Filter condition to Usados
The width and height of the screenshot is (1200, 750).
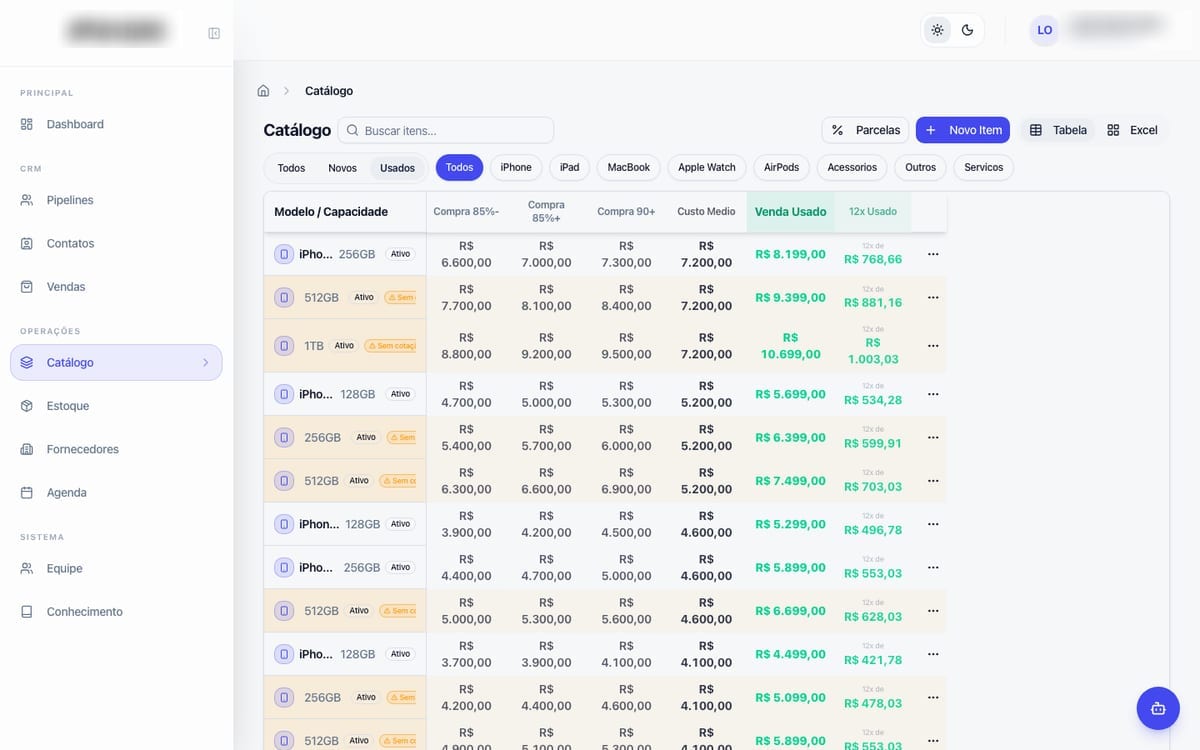click(397, 168)
